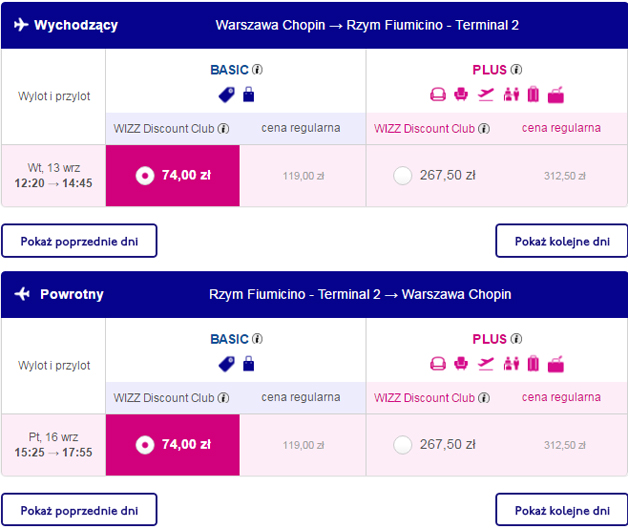Click the outbound PLUS seat selection icon

click(461, 95)
